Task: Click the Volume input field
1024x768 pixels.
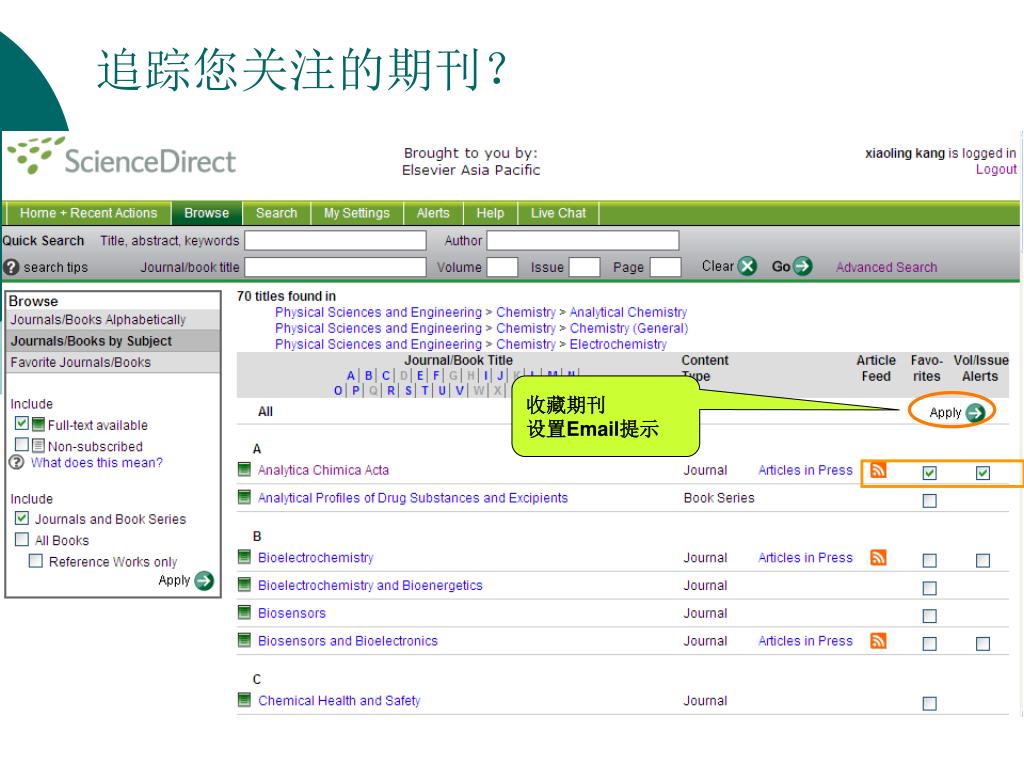Action: tap(502, 267)
